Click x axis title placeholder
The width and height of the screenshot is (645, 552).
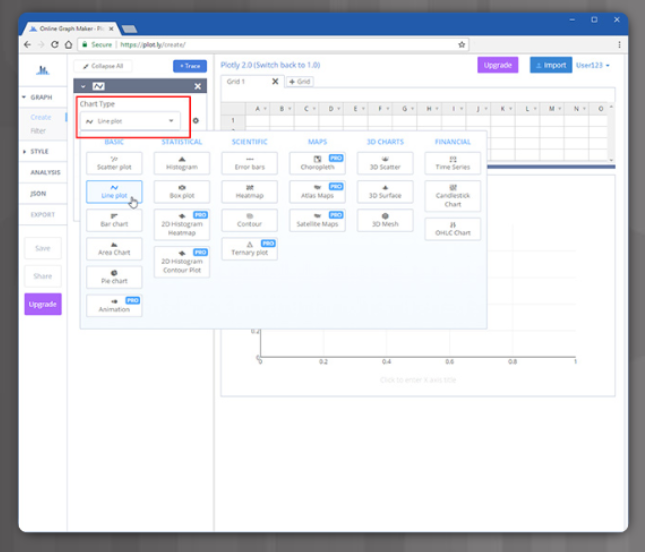(418, 380)
